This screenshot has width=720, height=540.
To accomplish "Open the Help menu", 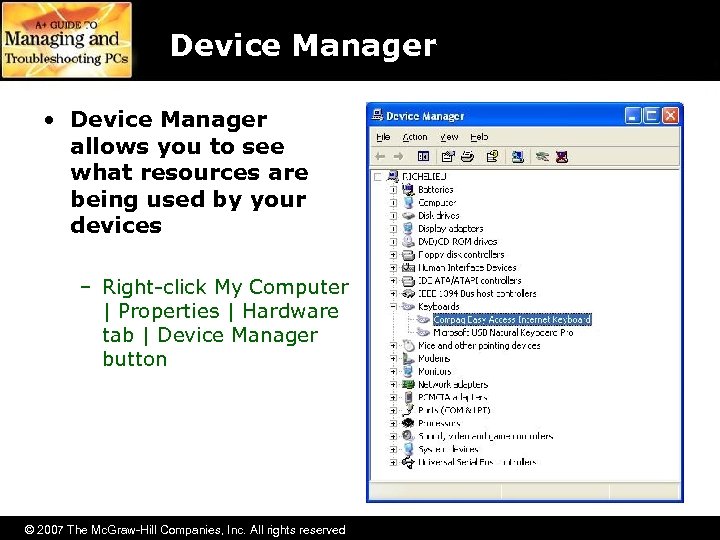I will pos(479,137).
